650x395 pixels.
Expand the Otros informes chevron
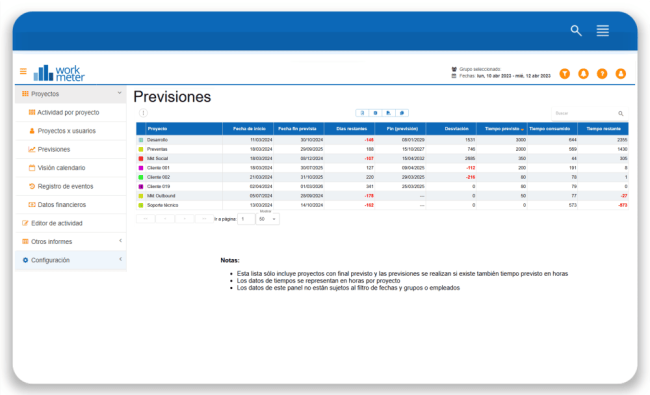point(120,240)
